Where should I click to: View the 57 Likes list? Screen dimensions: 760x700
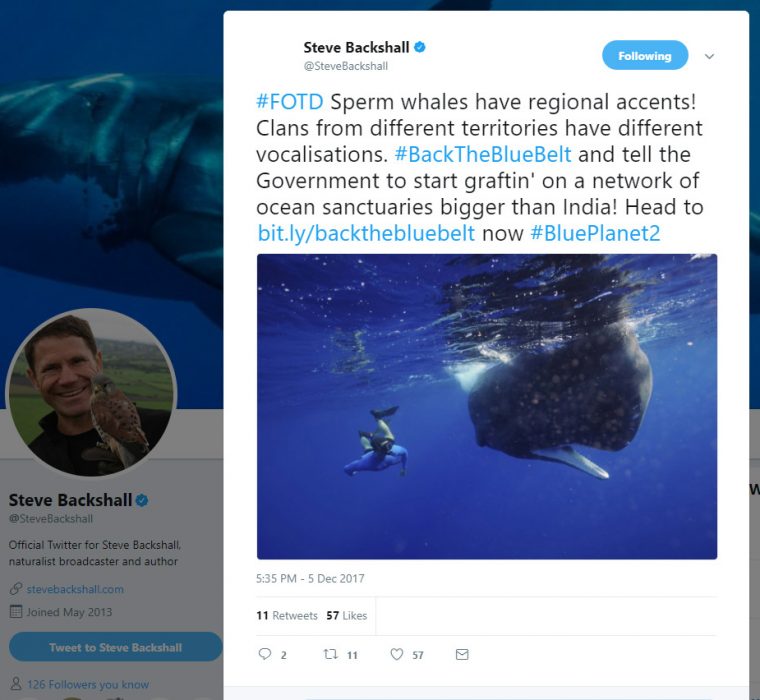click(347, 616)
